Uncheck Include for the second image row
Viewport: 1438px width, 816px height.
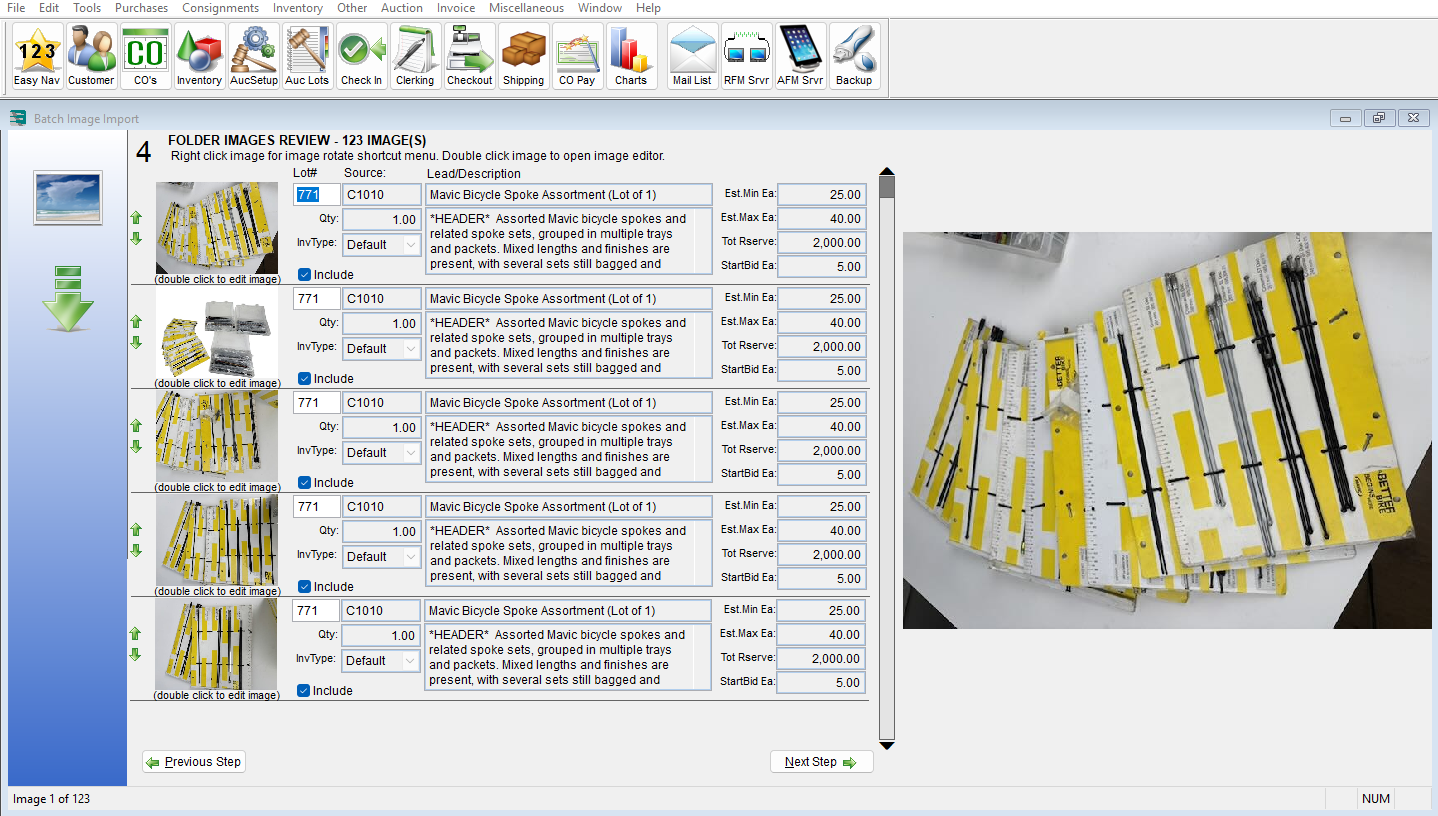[x=304, y=378]
